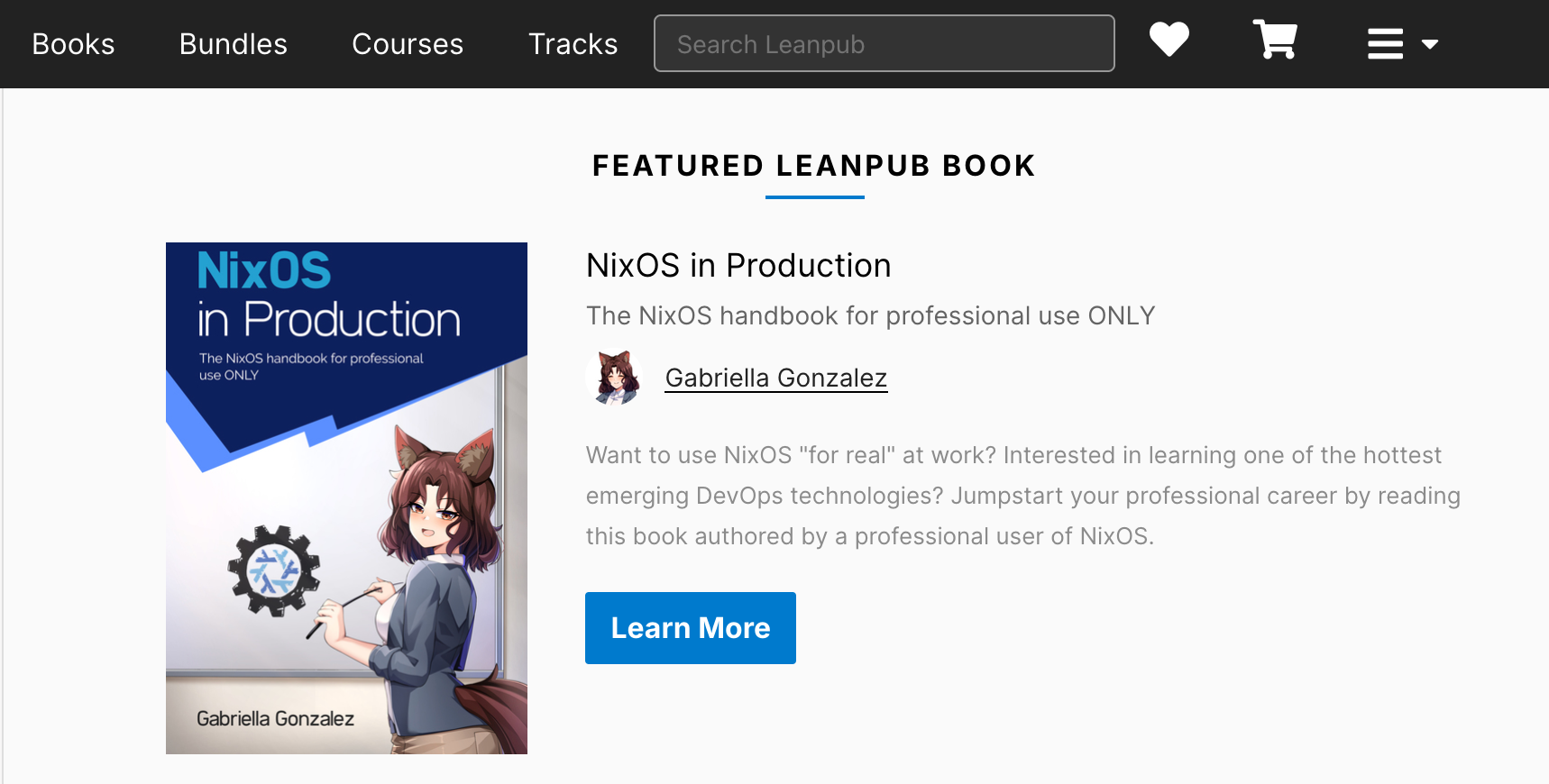
Task: Click the Featured Leanpub Book heading
Action: coord(813,166)
